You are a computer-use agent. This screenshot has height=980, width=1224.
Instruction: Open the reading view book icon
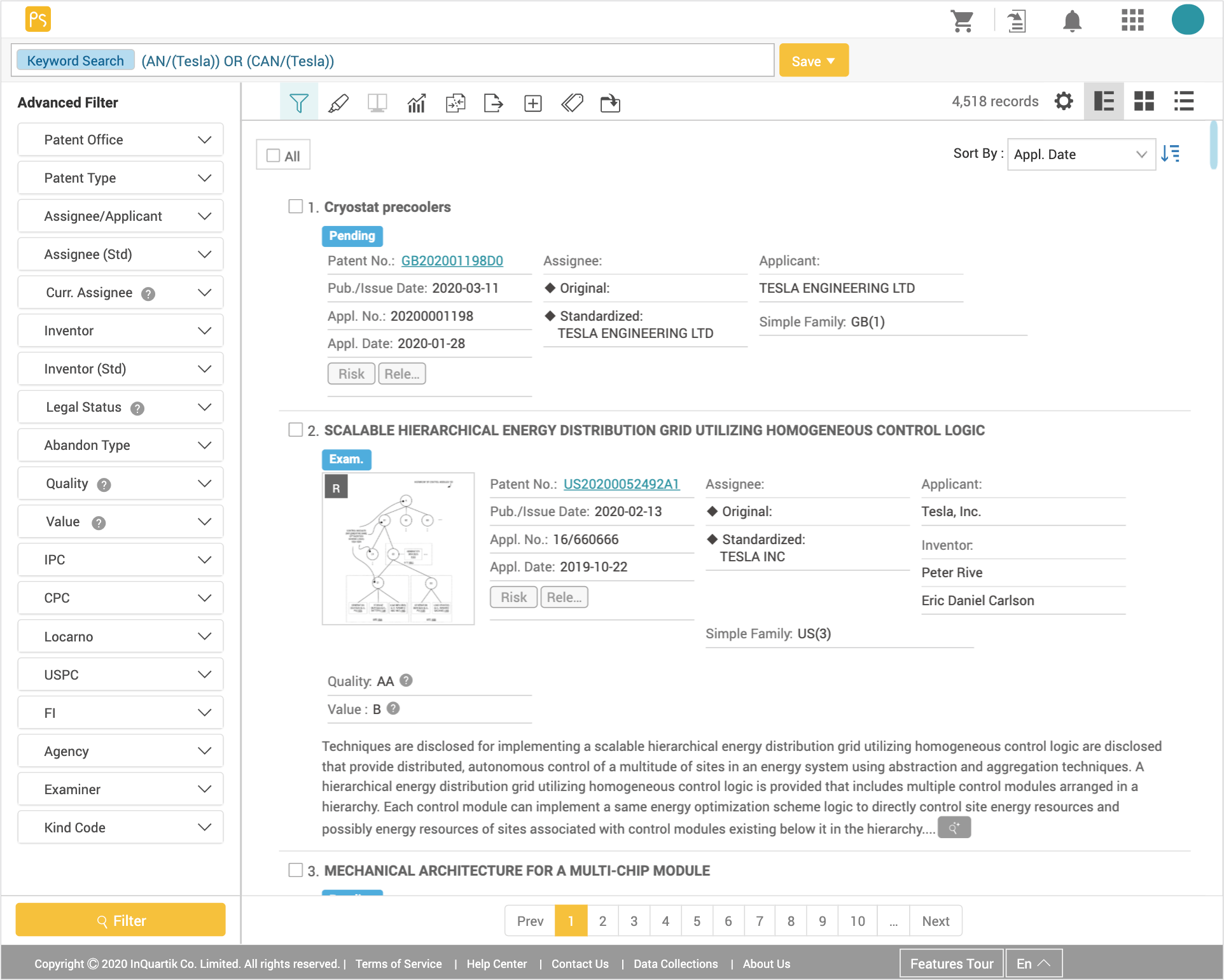pos(377,102)
